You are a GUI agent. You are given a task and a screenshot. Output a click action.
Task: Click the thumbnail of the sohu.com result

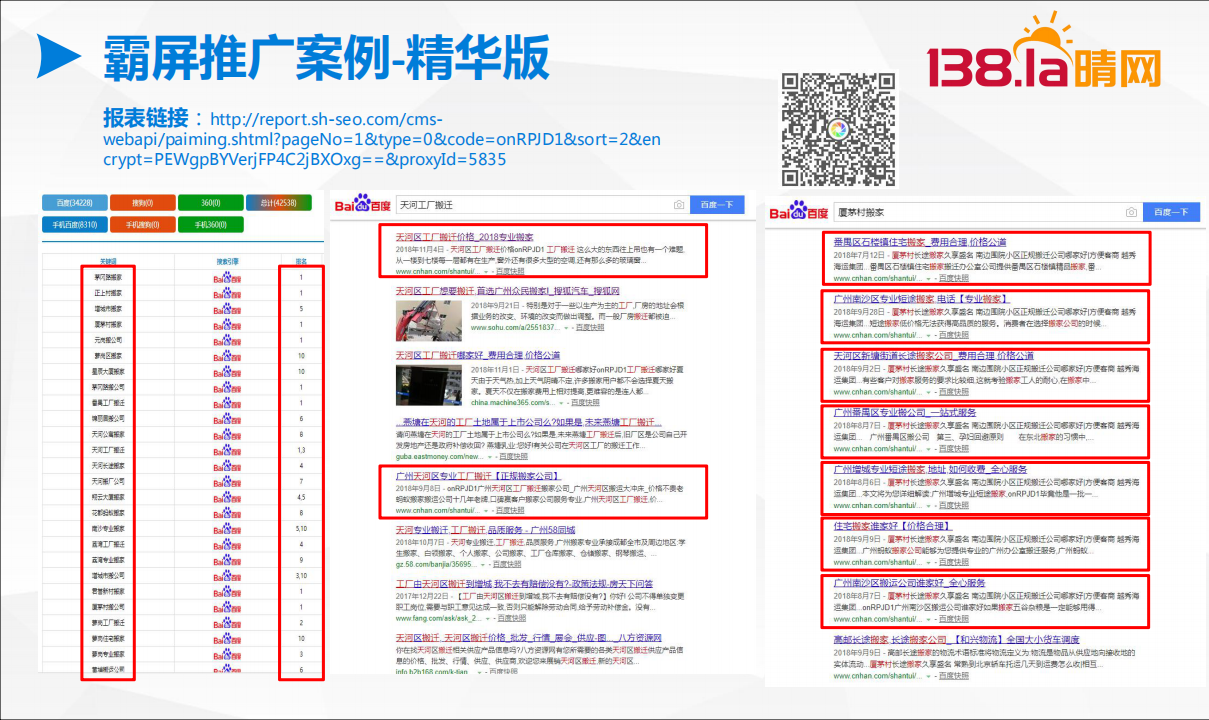click(x=429, y=320)
